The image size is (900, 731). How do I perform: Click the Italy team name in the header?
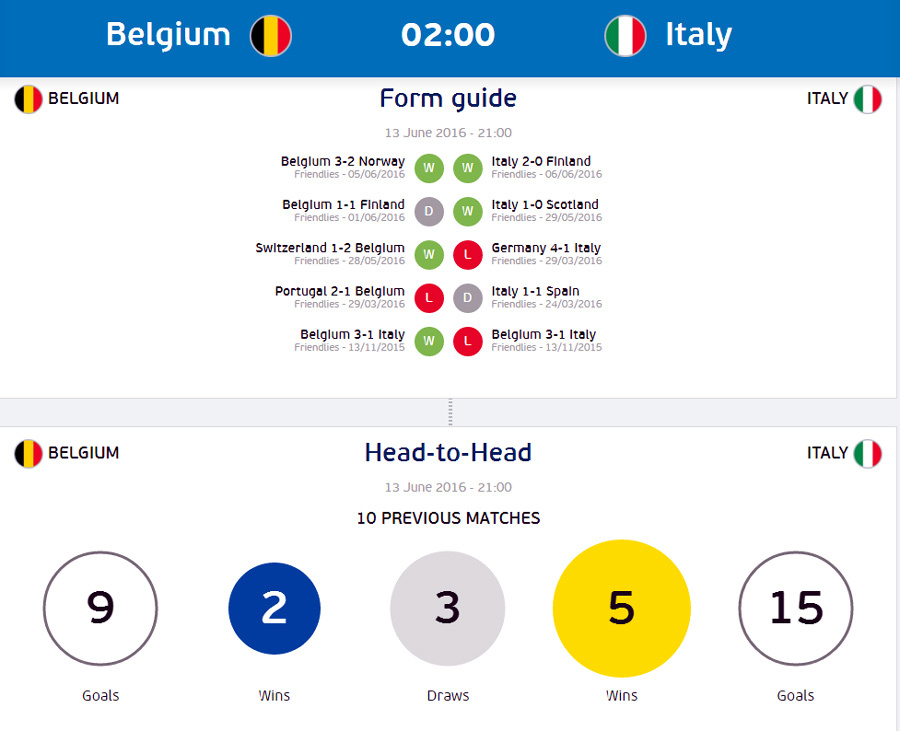coord(698,35)
